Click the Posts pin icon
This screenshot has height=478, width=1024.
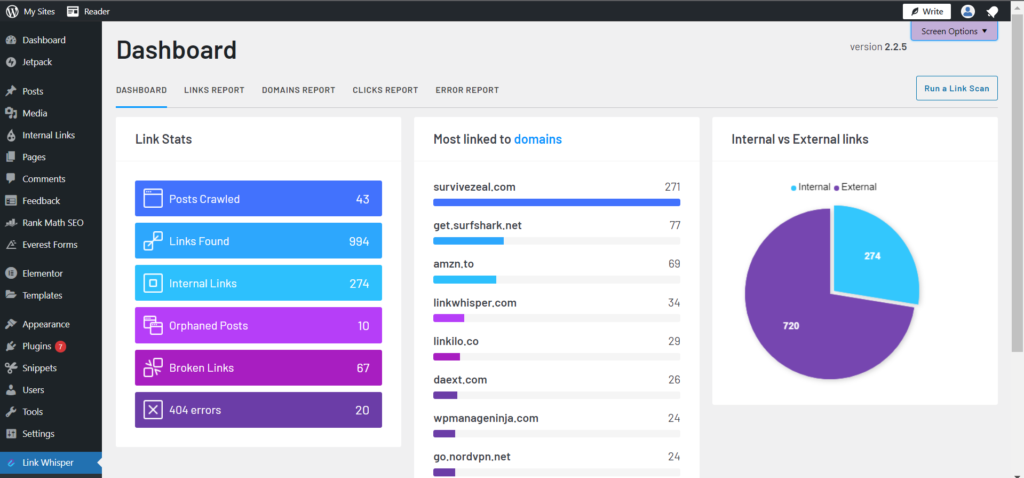pos(10,91)
